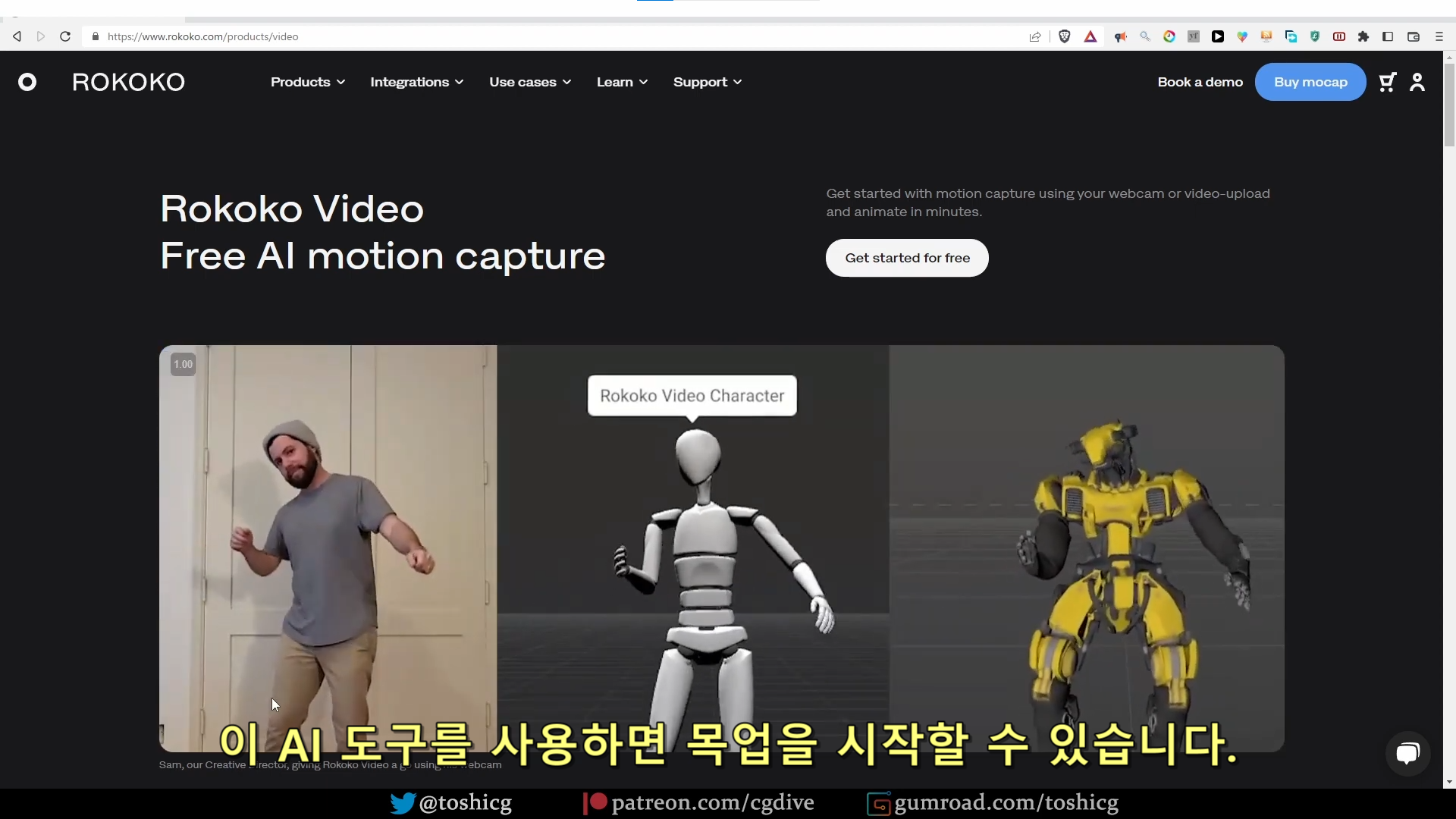Open the live chat bubble widget

click(x=1407, y=753)
